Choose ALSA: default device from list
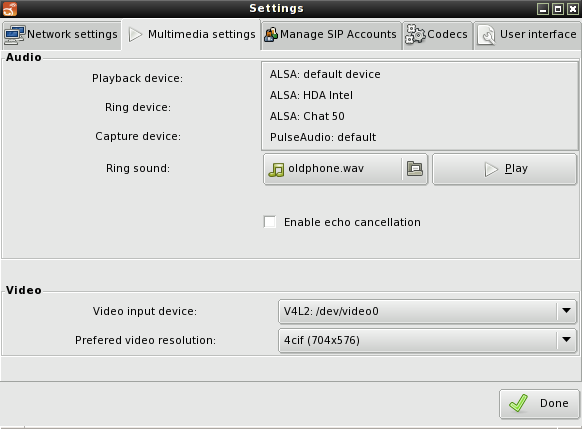Image resolution: width=582 pixels, height=429 pixels. [419, 74]
